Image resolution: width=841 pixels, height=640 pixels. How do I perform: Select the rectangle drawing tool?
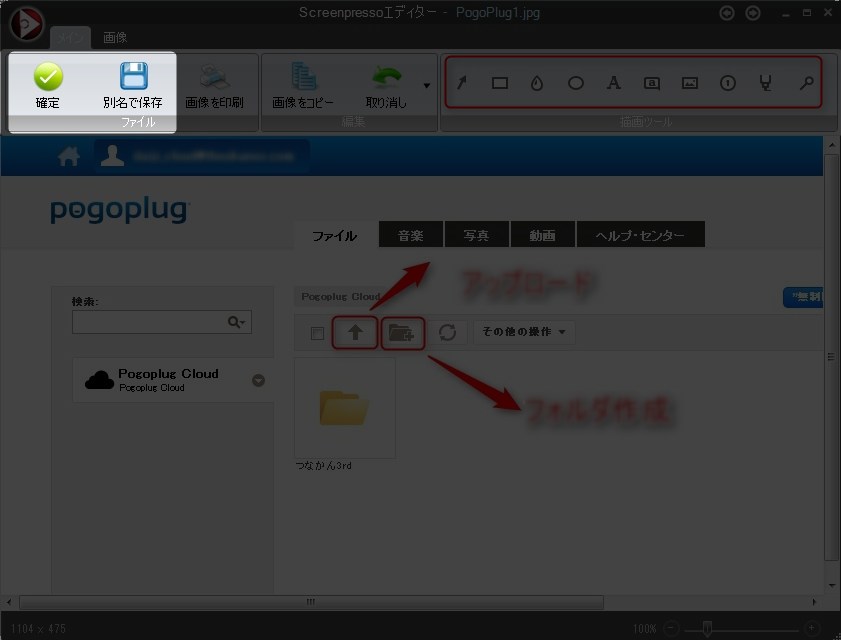pos(500,83)
